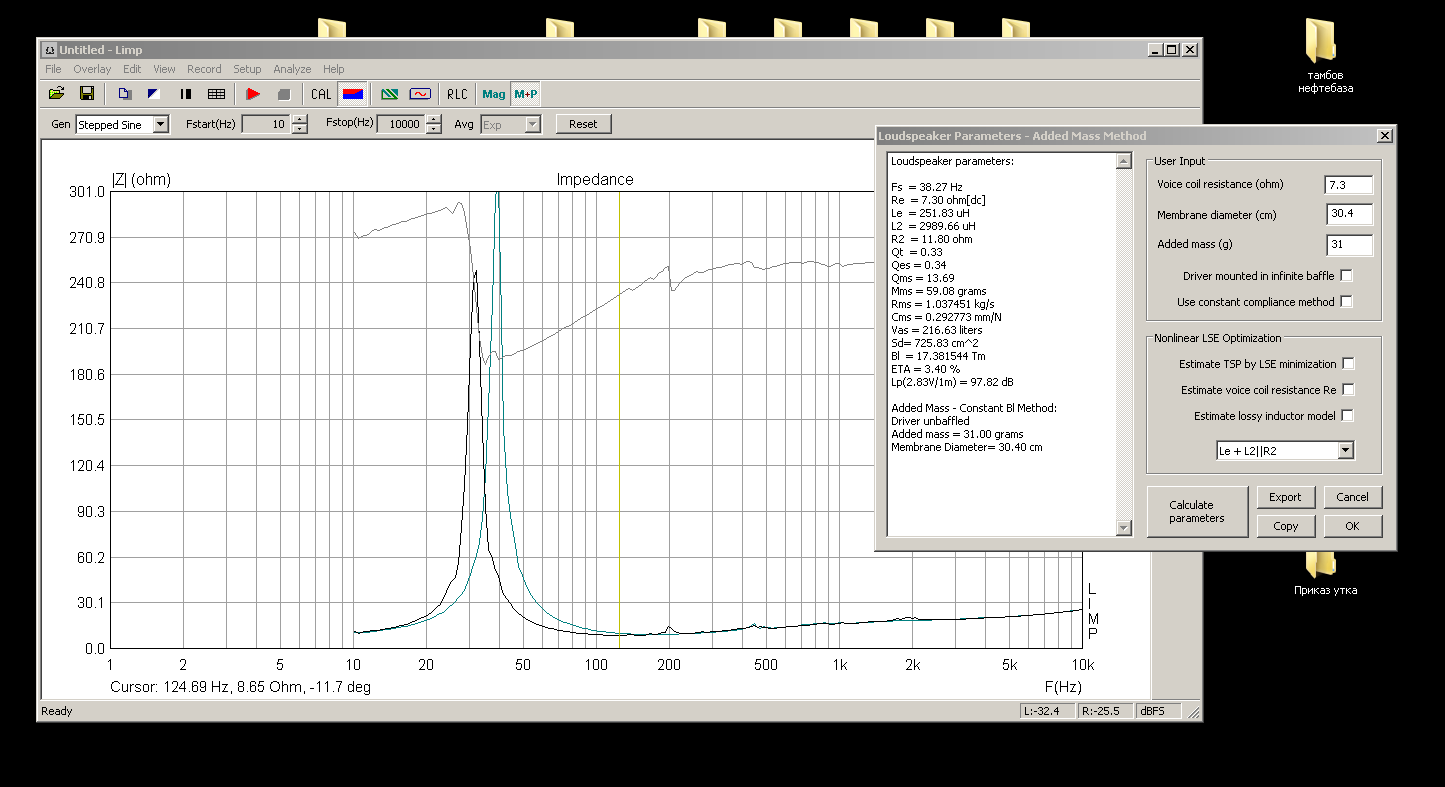Open the Analyze menu
The image size is (1445, 787).
pos(292,69)
